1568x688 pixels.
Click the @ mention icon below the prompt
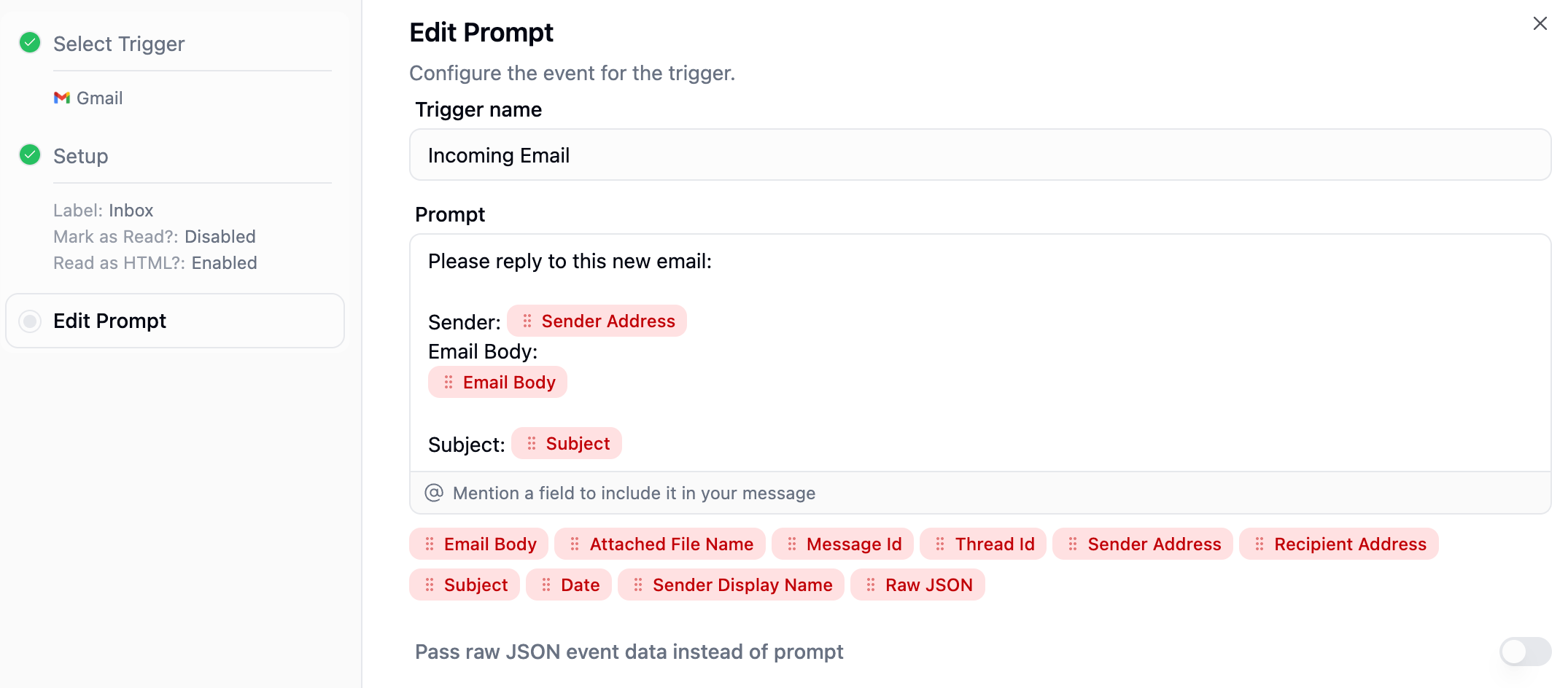[x=433, y=492]
